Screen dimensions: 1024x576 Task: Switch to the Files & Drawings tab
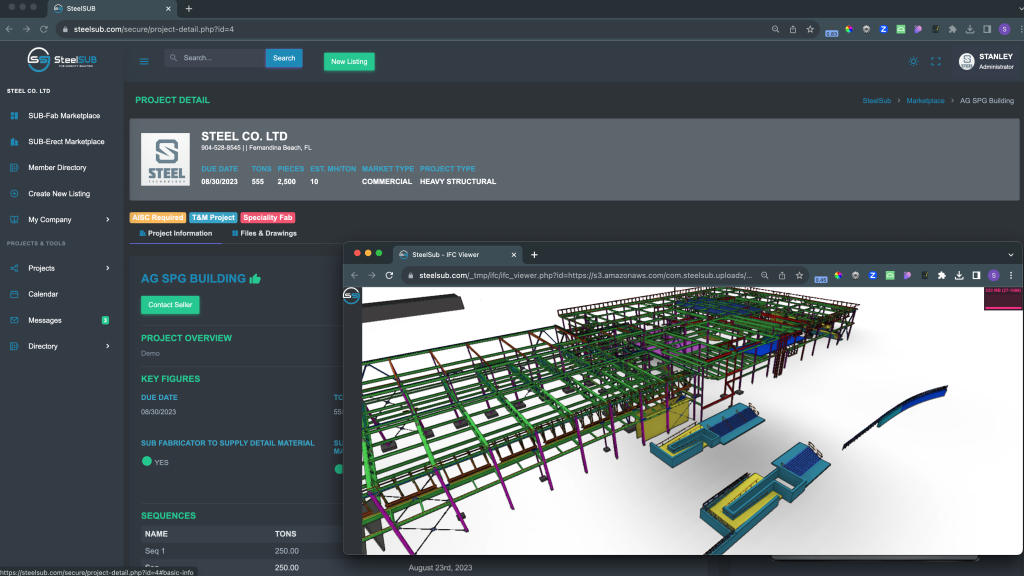264,233
